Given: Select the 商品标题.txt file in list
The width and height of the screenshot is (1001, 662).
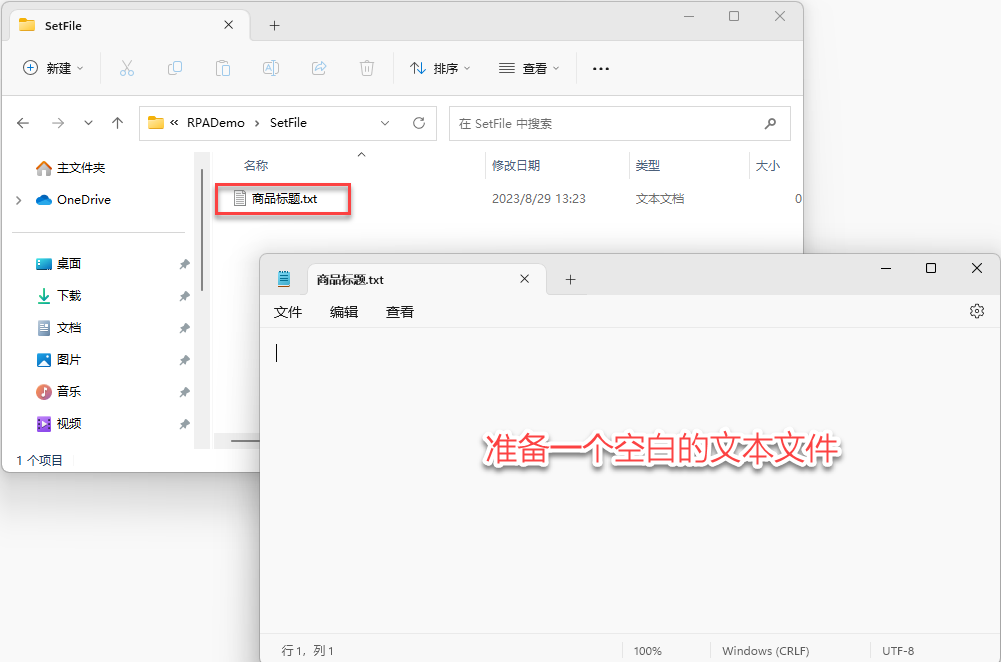Looking at the screenshot, I should (284, 199).
